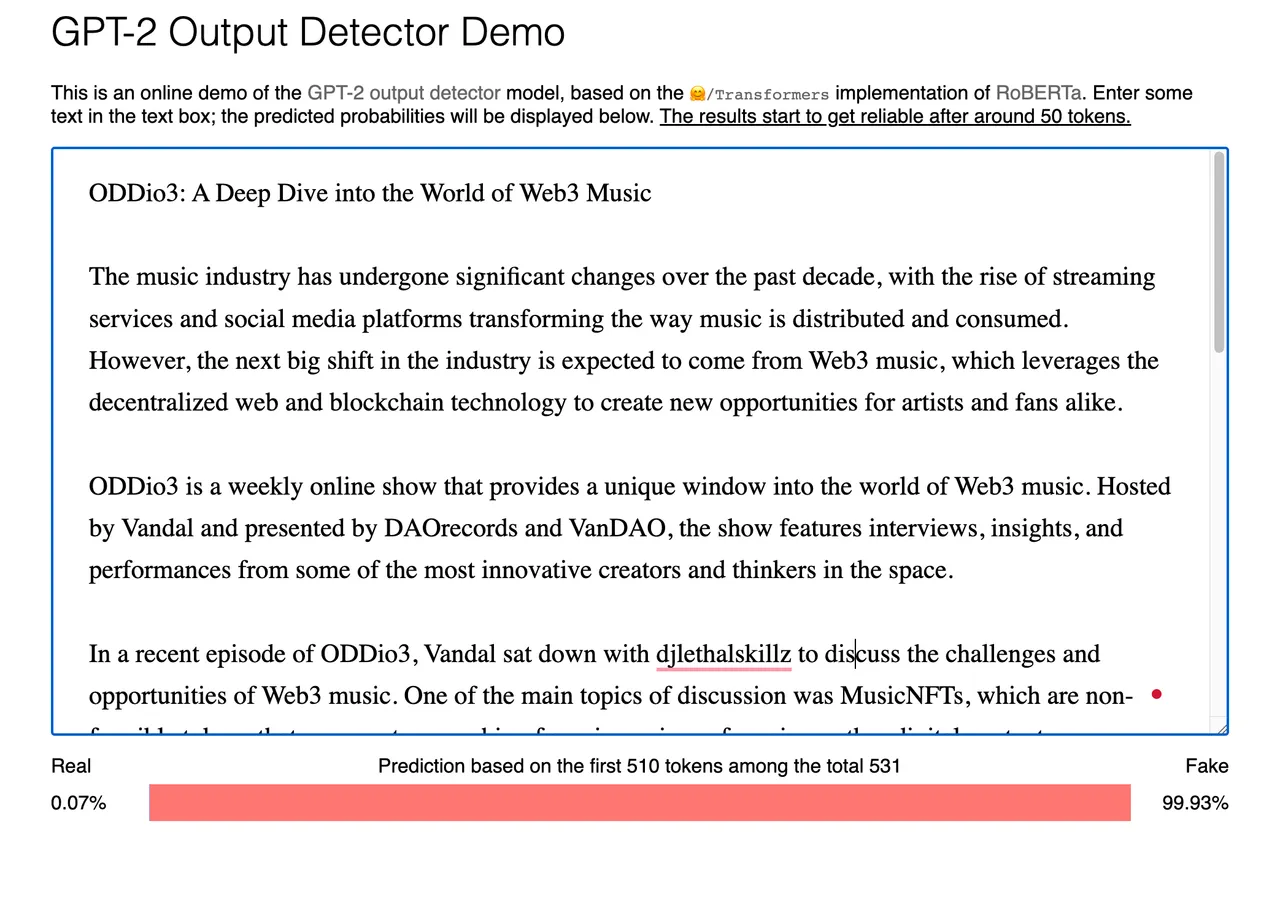Click the red dot indicator in textarea
Image resolution: width=1280 pixels, height=907 pixels.
tap(1157, 694)
